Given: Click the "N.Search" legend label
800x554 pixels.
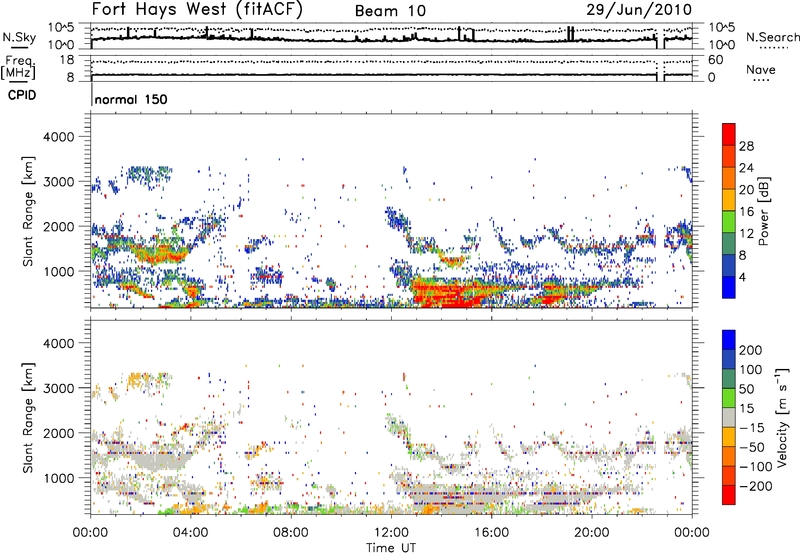Looking at the screenshot, I should [772, 37].
